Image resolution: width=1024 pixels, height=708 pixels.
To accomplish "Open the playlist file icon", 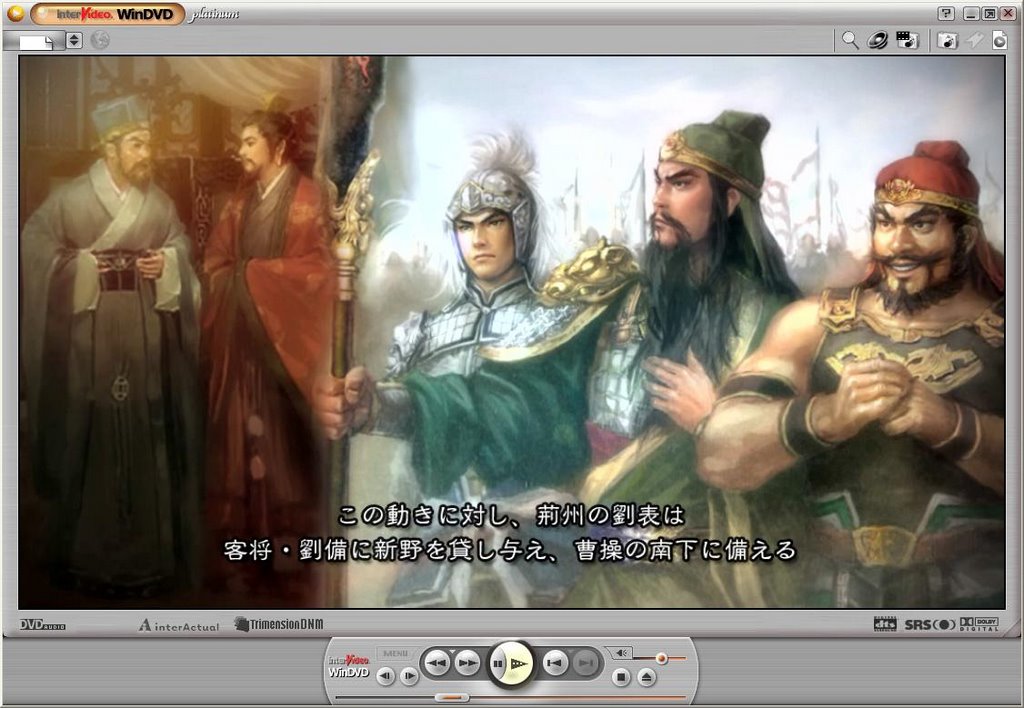I will pyautogui.click(x=1000, y=40).
